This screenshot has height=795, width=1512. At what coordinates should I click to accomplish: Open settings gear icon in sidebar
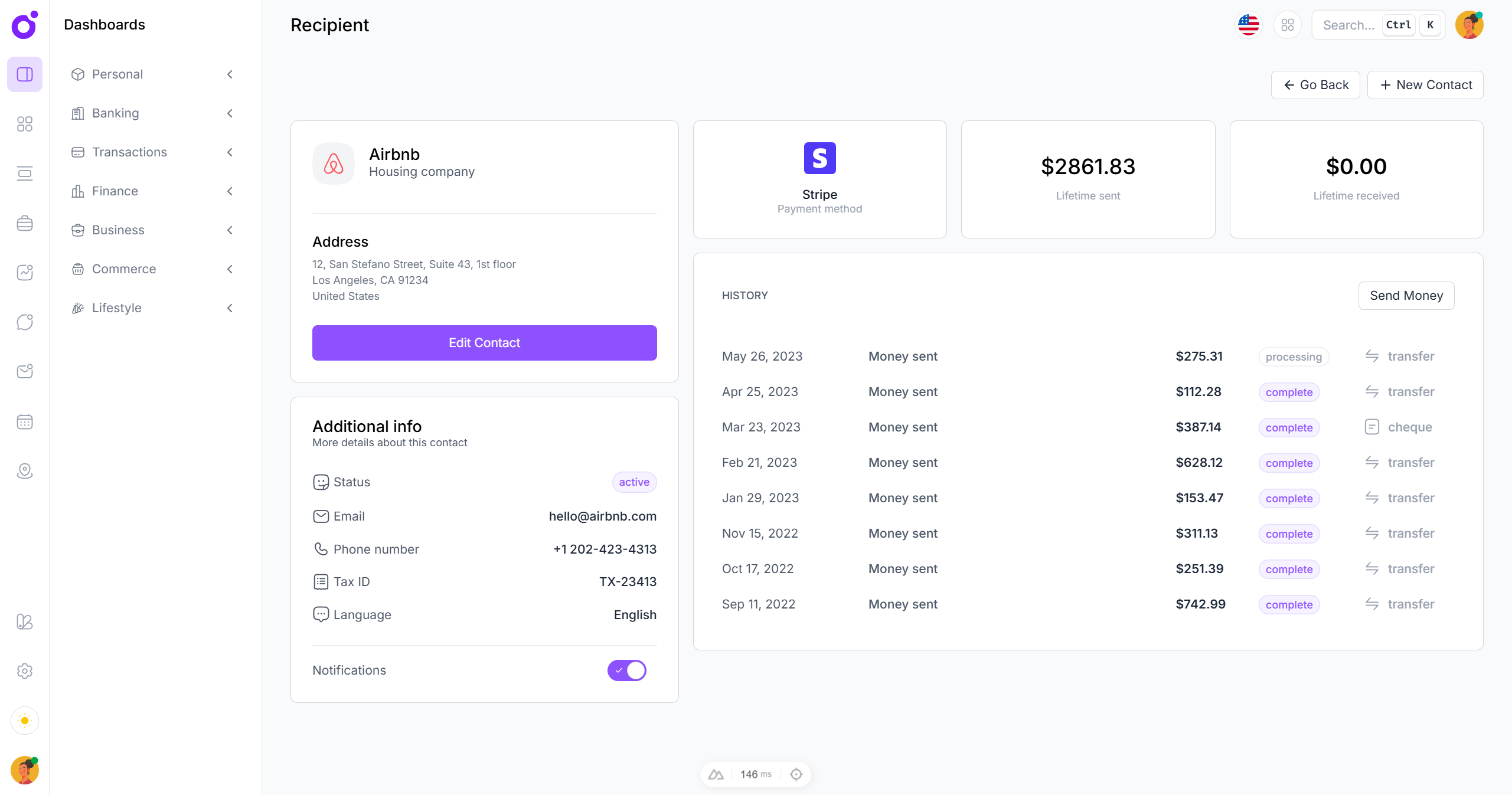[x=24, y=671]
